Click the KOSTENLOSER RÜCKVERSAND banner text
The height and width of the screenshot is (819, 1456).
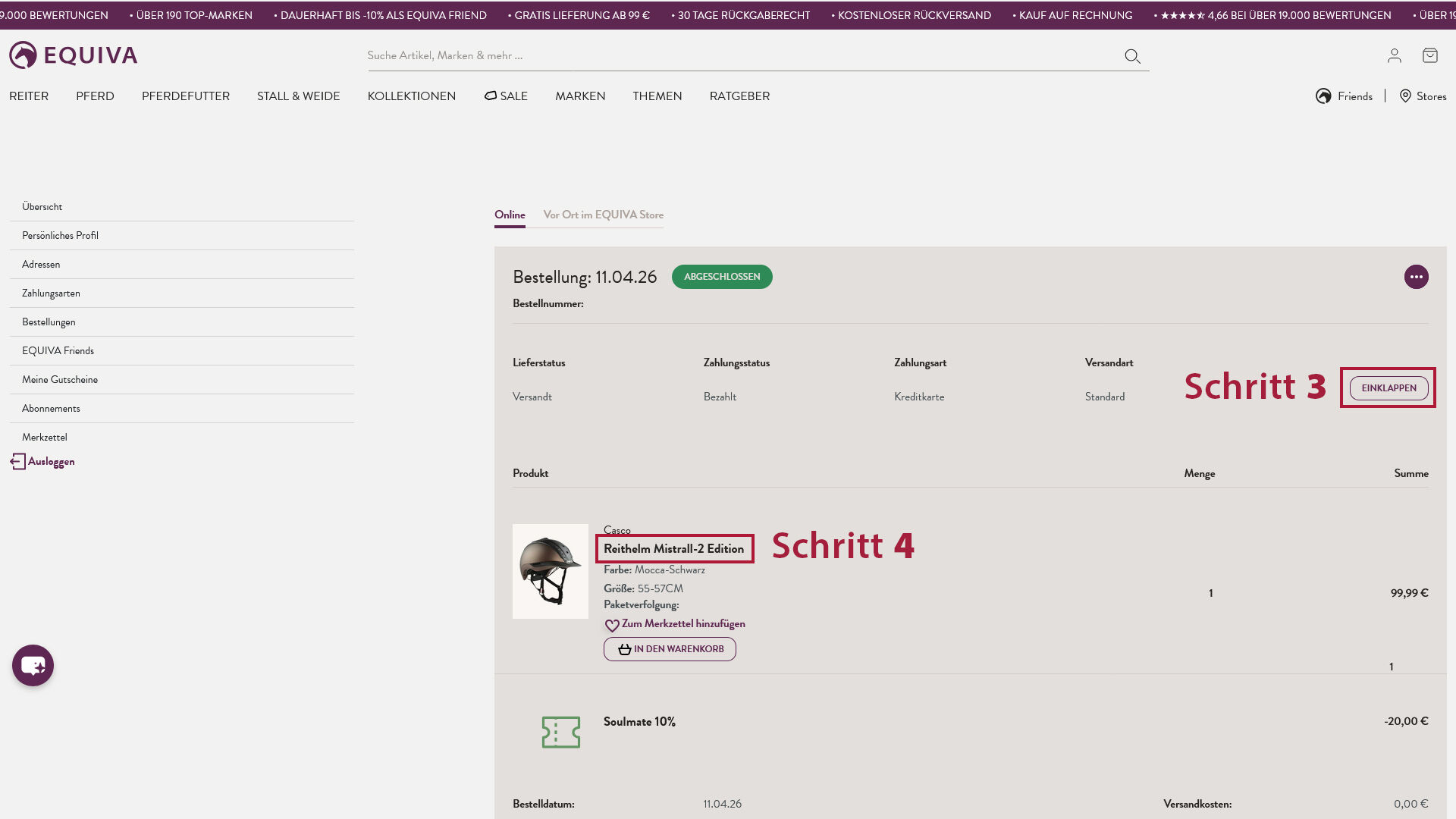pos(914,15)
